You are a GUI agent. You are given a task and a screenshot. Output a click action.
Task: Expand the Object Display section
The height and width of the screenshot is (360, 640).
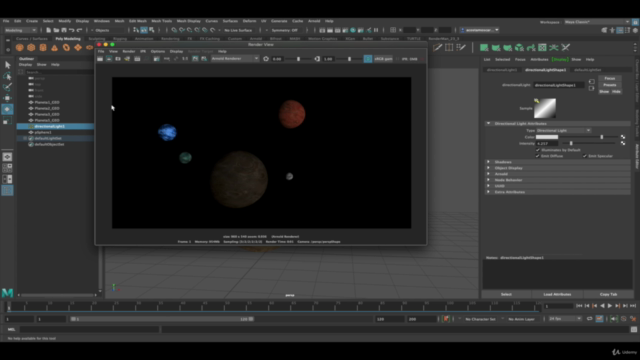pos(488,168)
